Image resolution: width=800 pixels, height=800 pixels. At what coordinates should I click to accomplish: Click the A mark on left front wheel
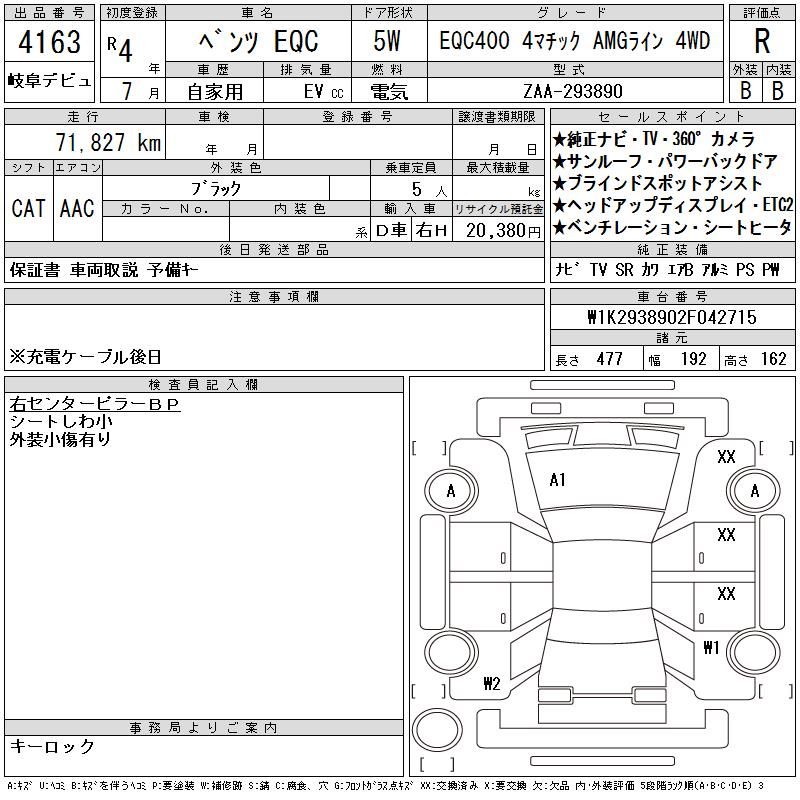(451, 491)
